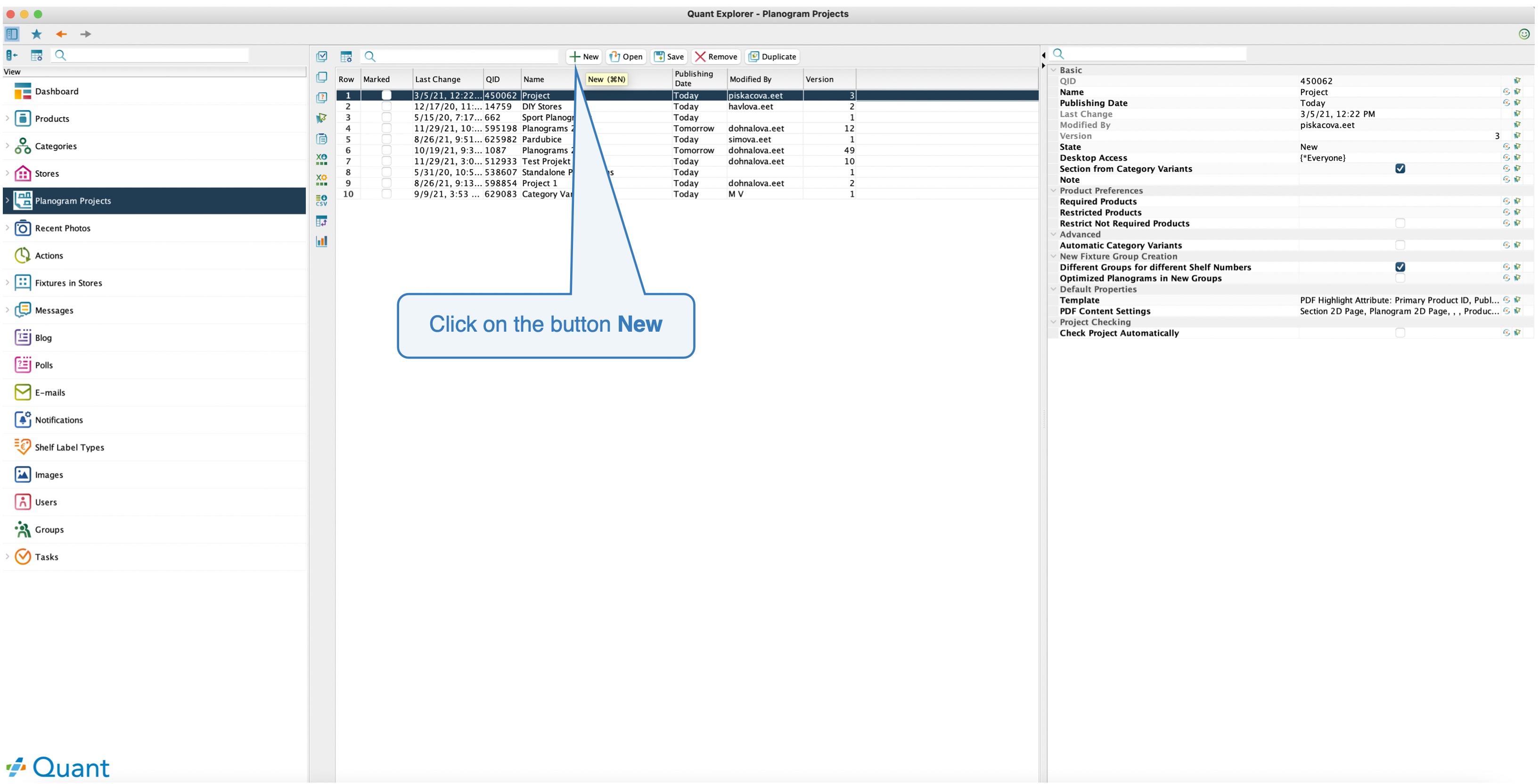The height and width of the screenshot is (784, 1539).
Task: Click the collapse-menu icon above the View list
Action: [12, 56]
